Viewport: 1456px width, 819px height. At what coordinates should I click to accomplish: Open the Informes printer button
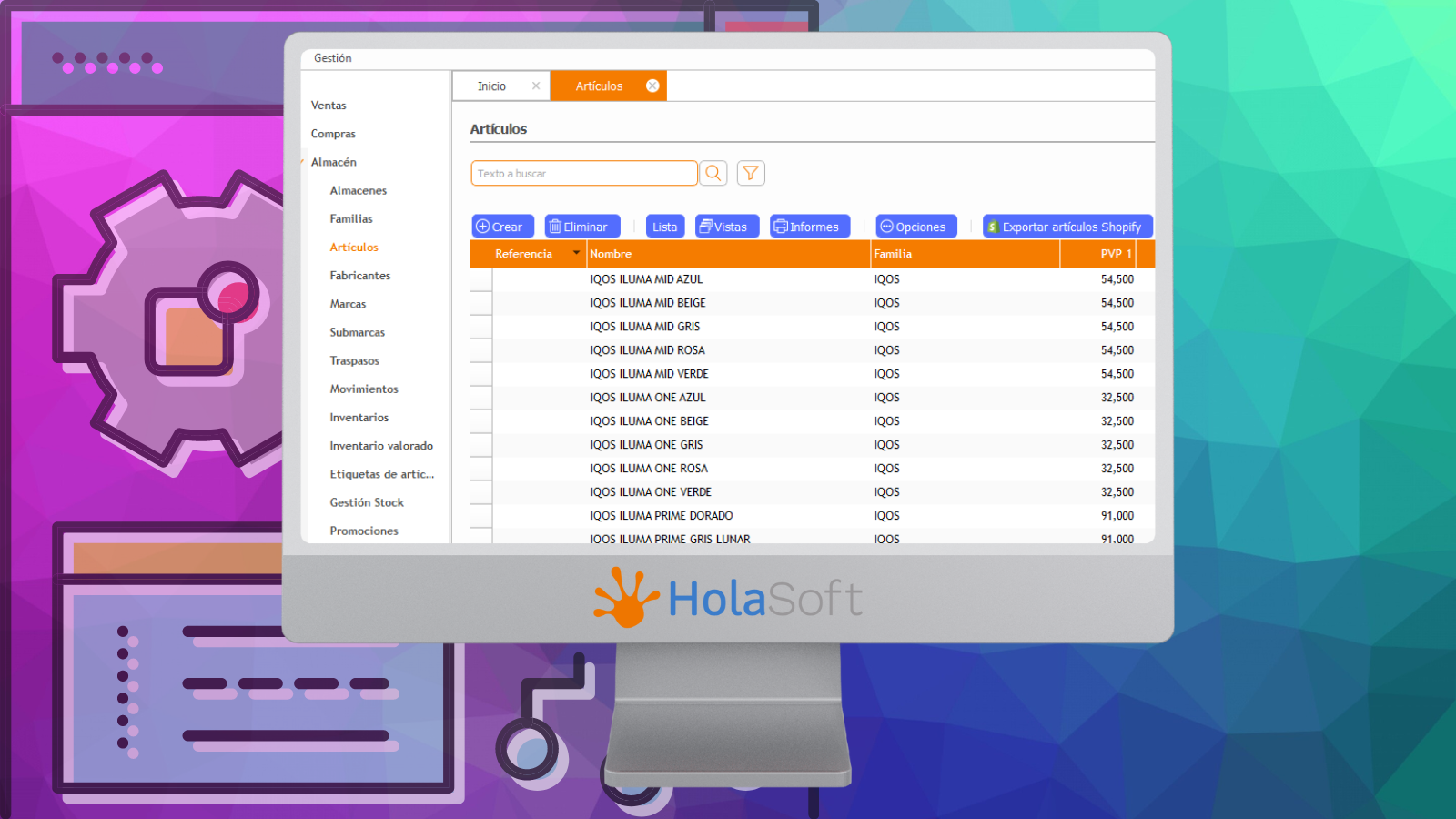(x=809, y=227)
